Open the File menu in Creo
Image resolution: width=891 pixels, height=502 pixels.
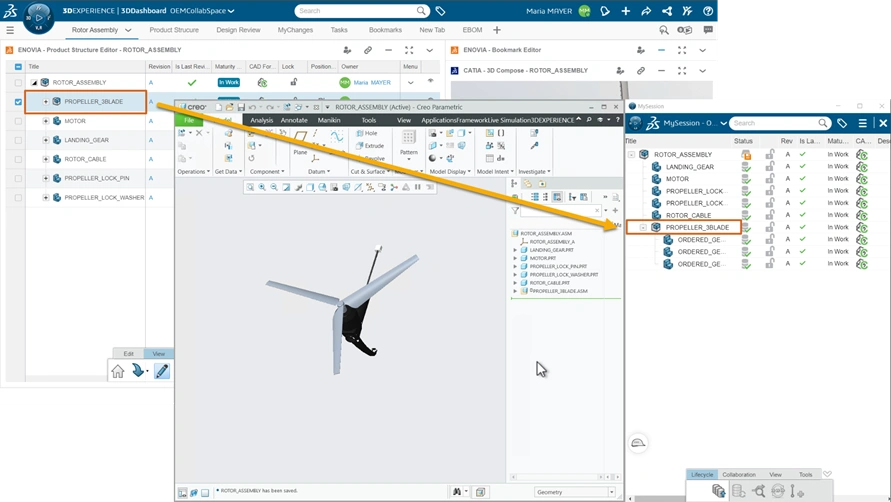(x=189, y=120)
